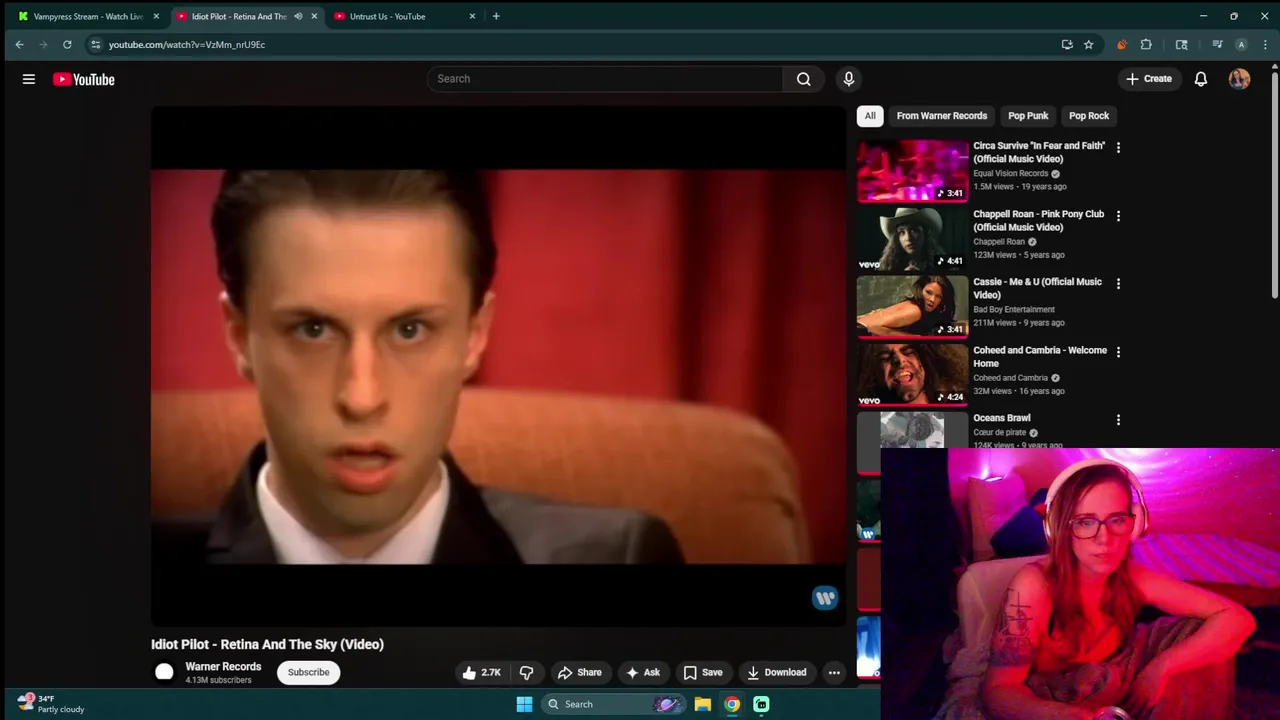Open File Explorer from the taskbar

click(x=703, y=704)
